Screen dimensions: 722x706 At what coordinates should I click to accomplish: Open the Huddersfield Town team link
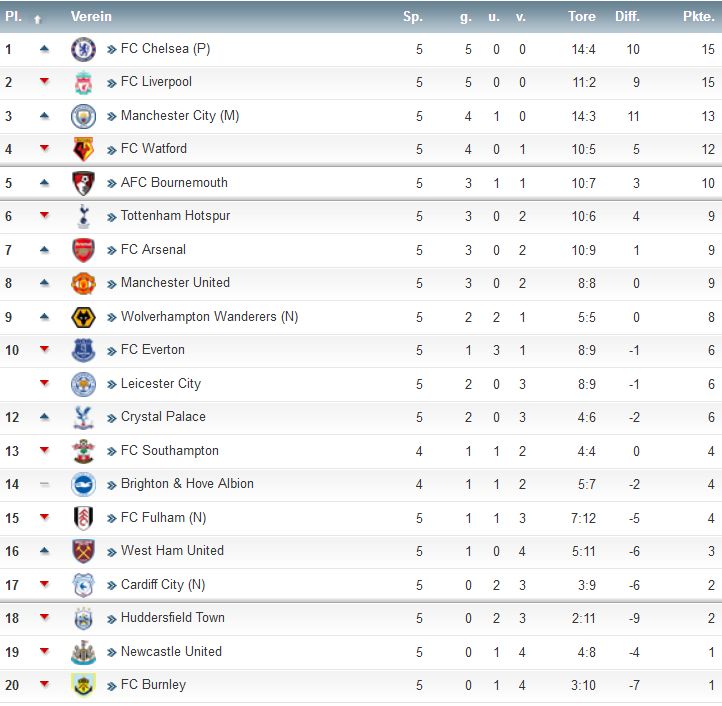click(x=173, y=618)
